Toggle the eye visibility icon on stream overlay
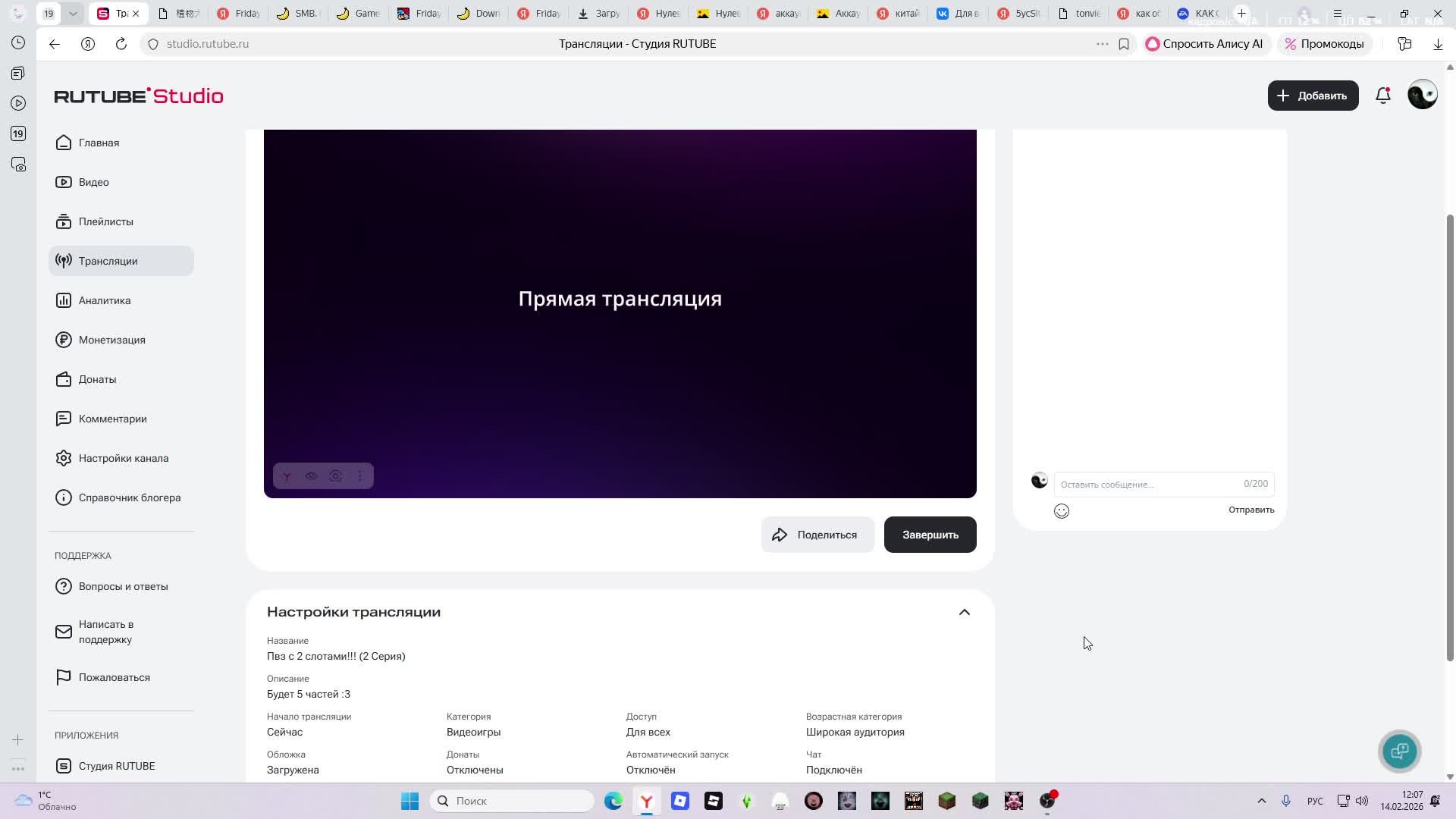The width and height of the screenshot is (1456, 819). click(x=311, y=475)
